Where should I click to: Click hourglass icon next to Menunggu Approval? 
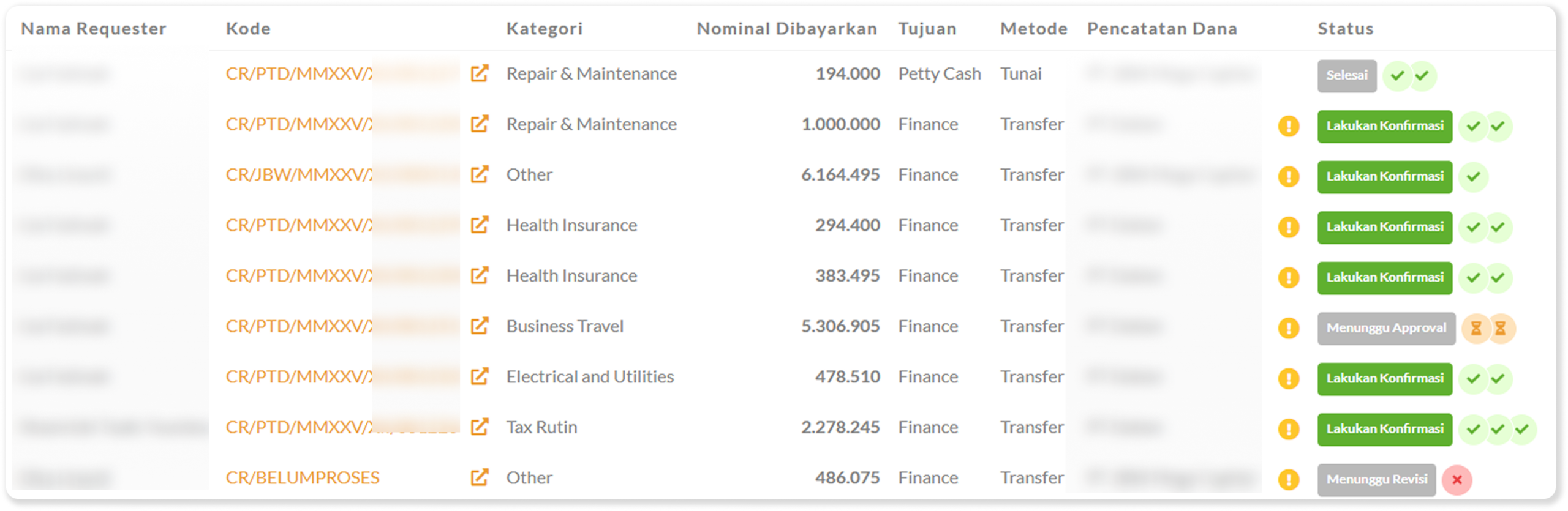1476,329
